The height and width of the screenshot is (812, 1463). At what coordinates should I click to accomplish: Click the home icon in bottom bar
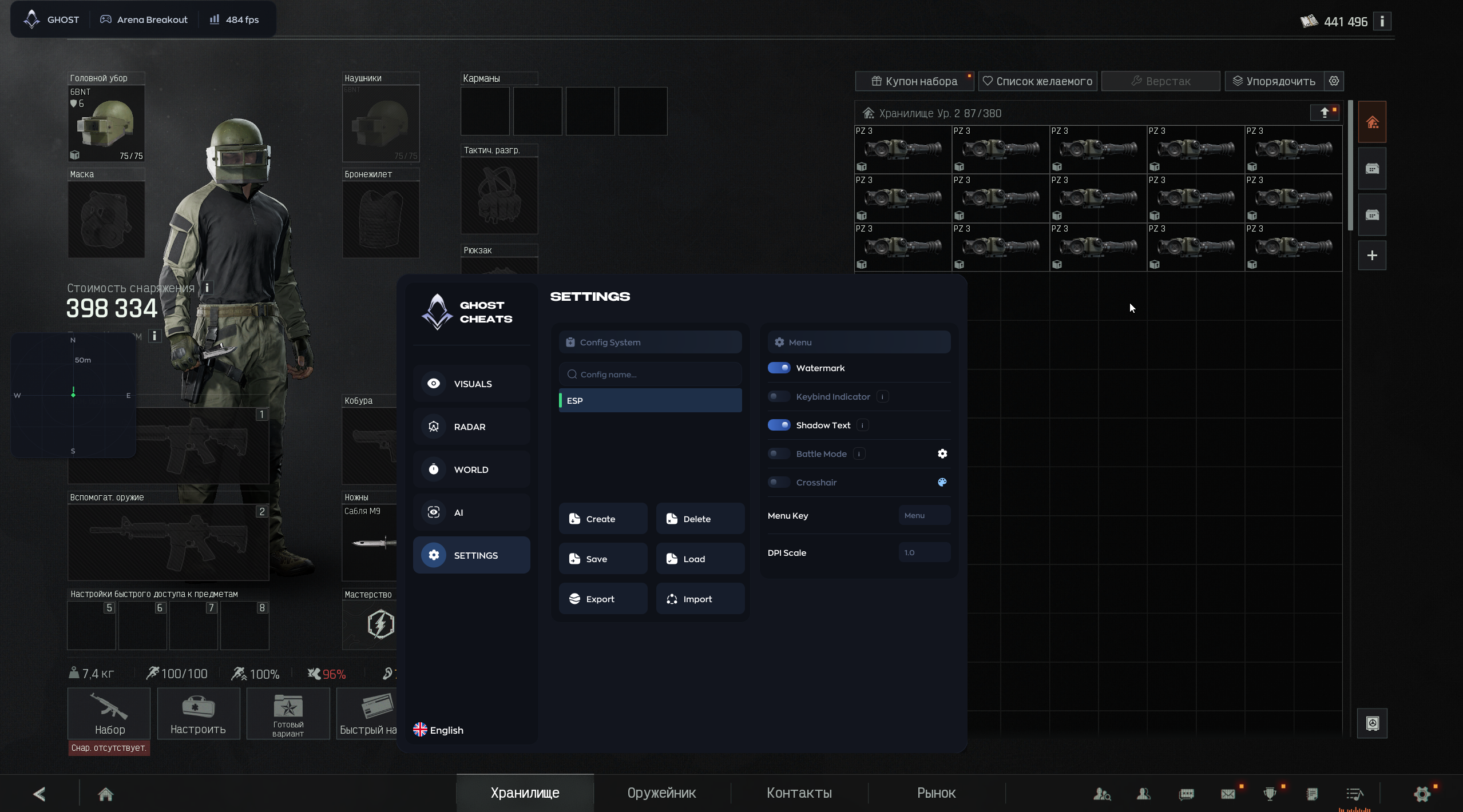106,794
